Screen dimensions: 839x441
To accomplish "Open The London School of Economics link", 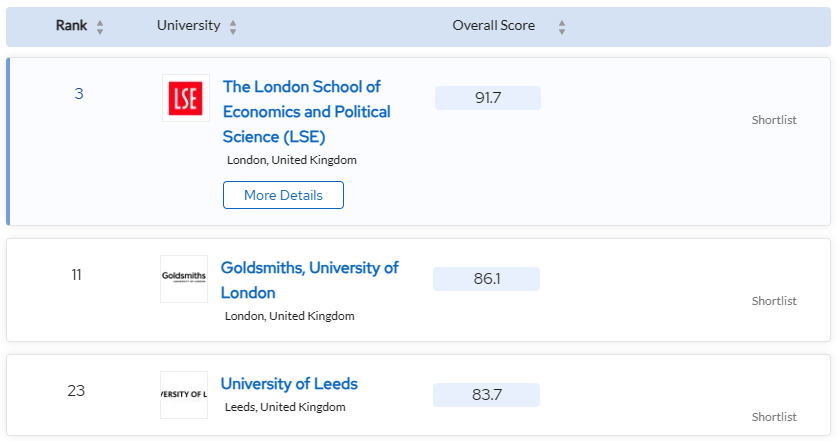I will pyautogui.click(x=306, y=111).
